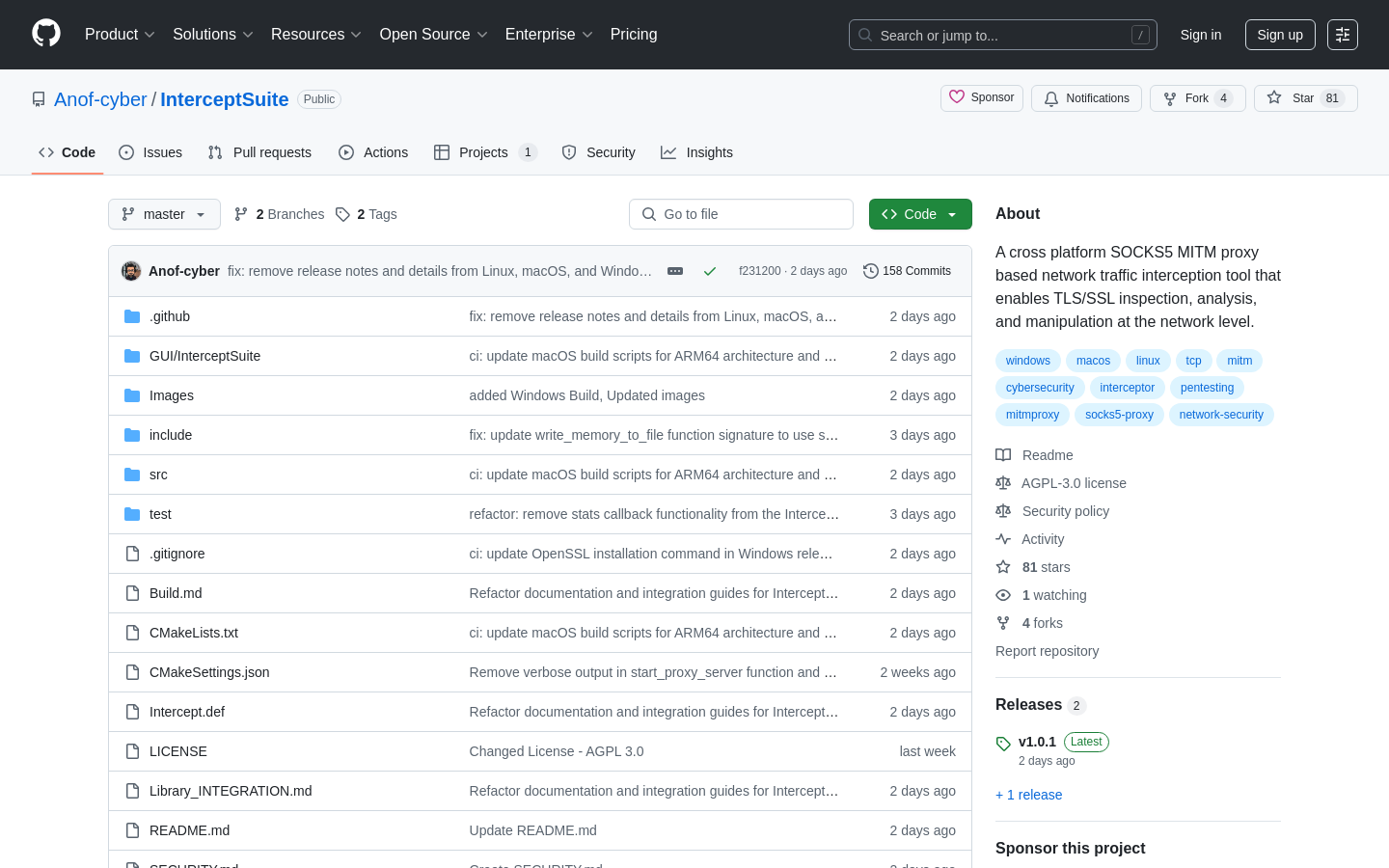Screen dimensions: 1389x868
Task: Click the Notifications bell button
Action: pyautogui.click(x=1086, y=98)
